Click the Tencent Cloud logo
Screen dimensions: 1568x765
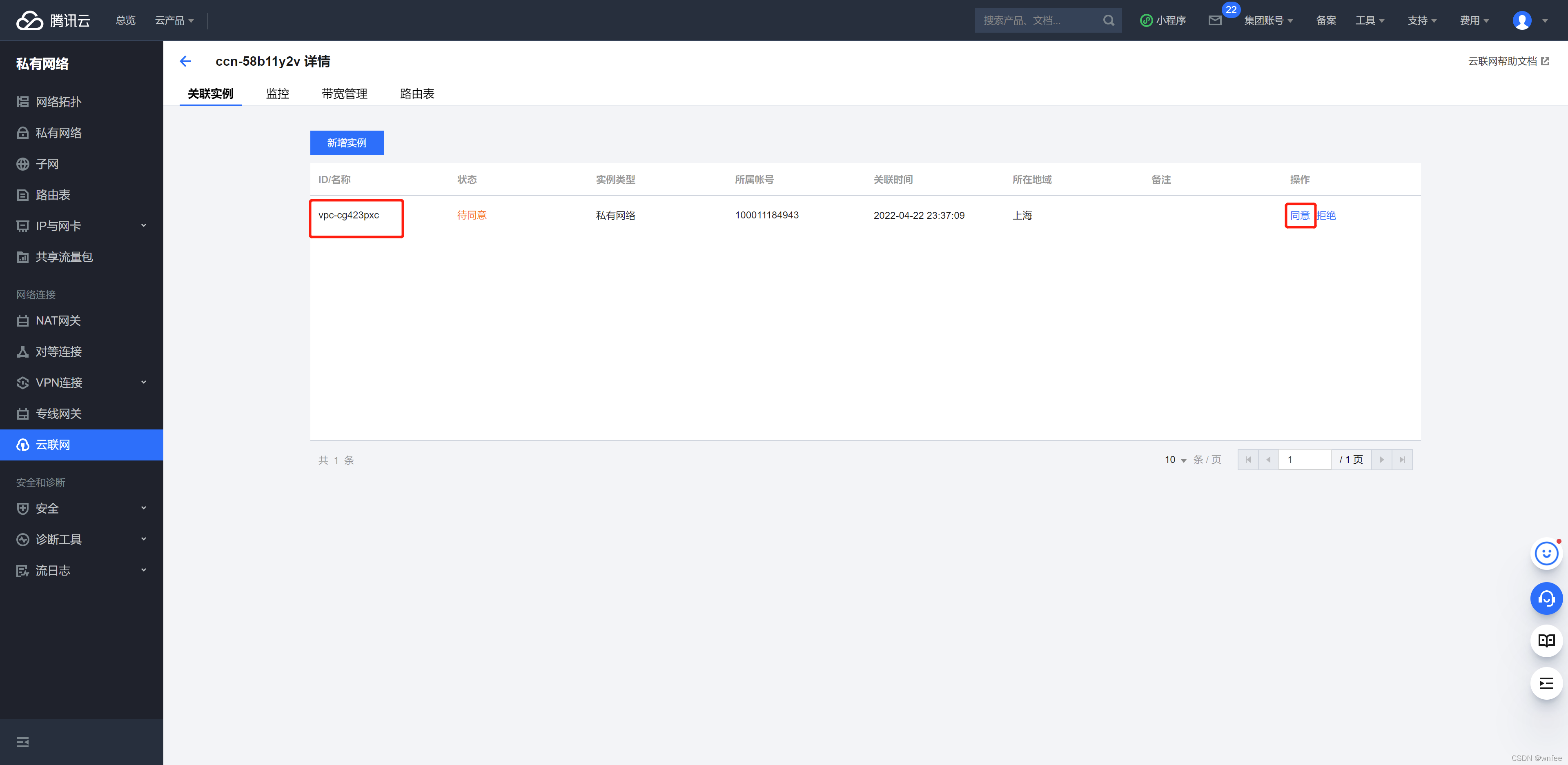pyautogui.click(x=53, y=21)
